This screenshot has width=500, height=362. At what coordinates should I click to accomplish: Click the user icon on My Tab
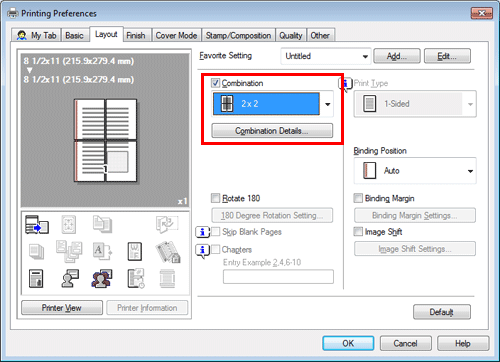tap(22, 35)
